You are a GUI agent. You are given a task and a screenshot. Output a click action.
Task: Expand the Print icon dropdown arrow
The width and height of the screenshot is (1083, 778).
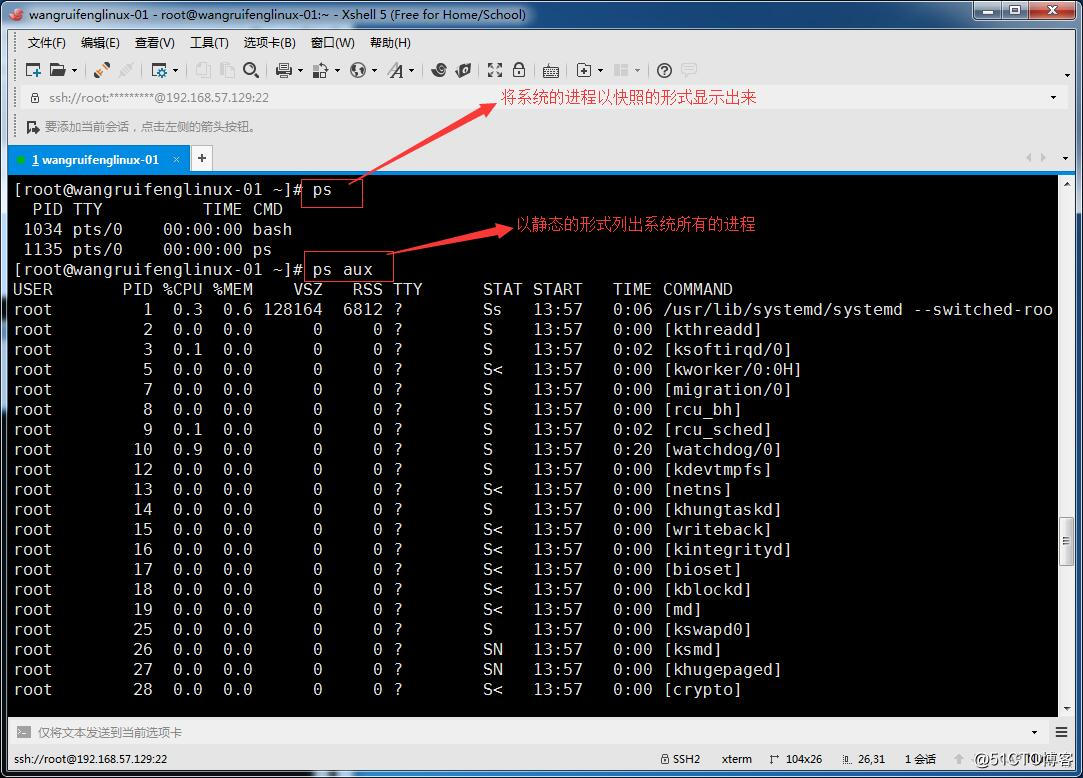pyautogui.click(x=300, y=70)
